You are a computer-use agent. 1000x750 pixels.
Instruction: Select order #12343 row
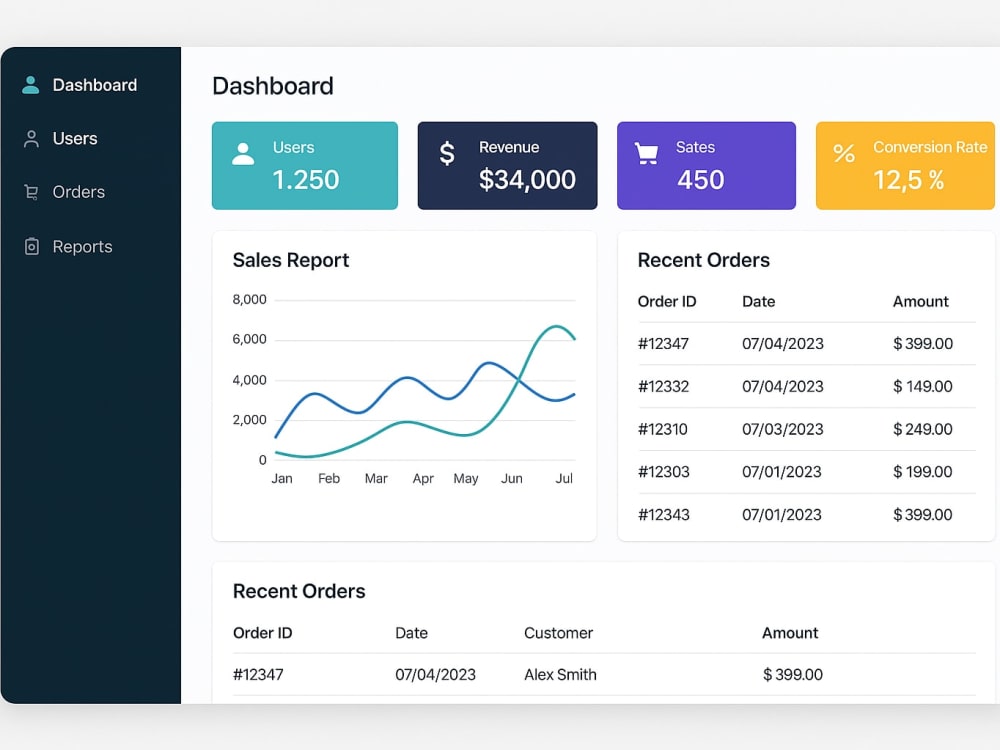[x=807, y=515]
